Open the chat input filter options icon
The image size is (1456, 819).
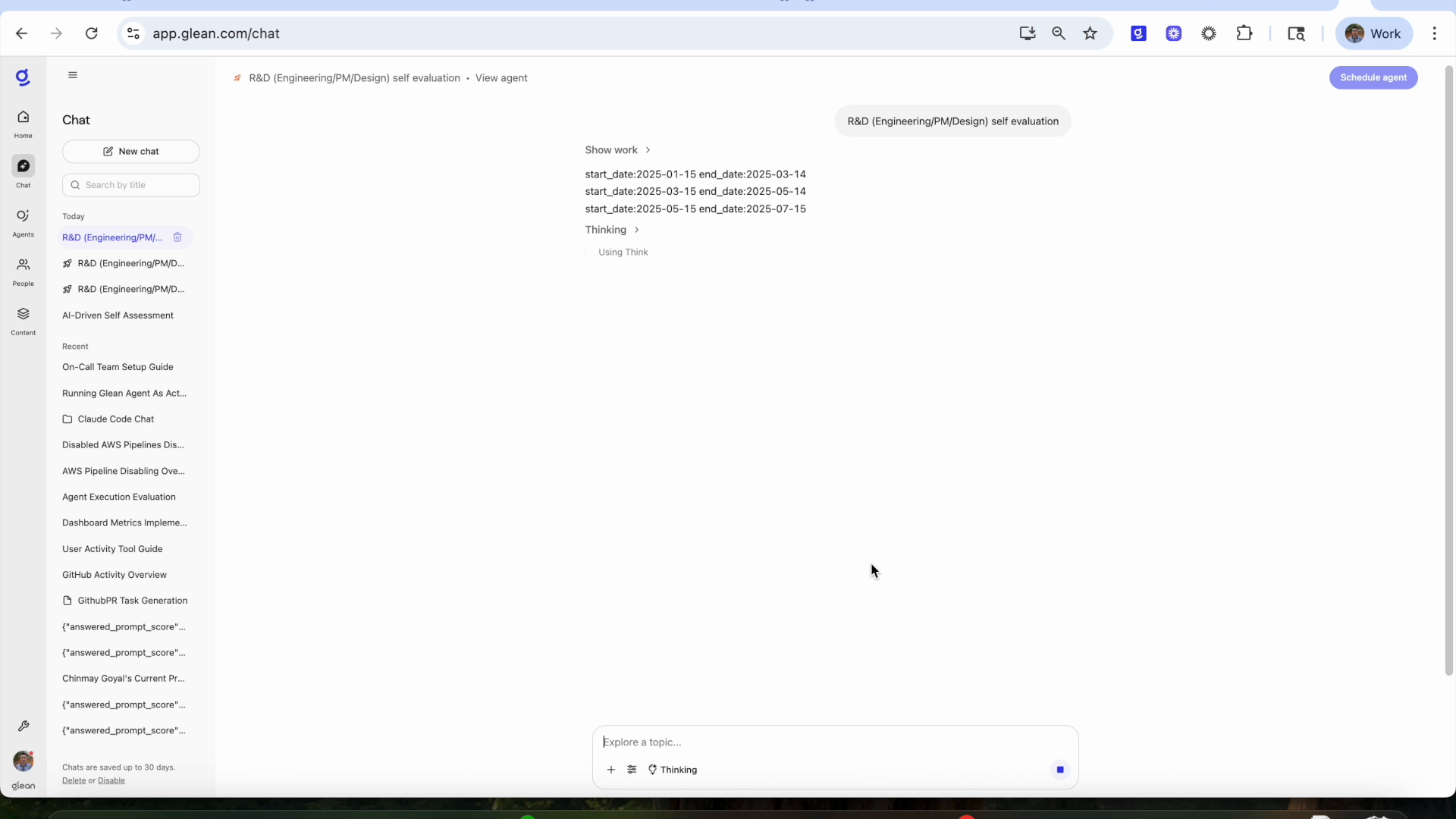(x=632, y=770)
